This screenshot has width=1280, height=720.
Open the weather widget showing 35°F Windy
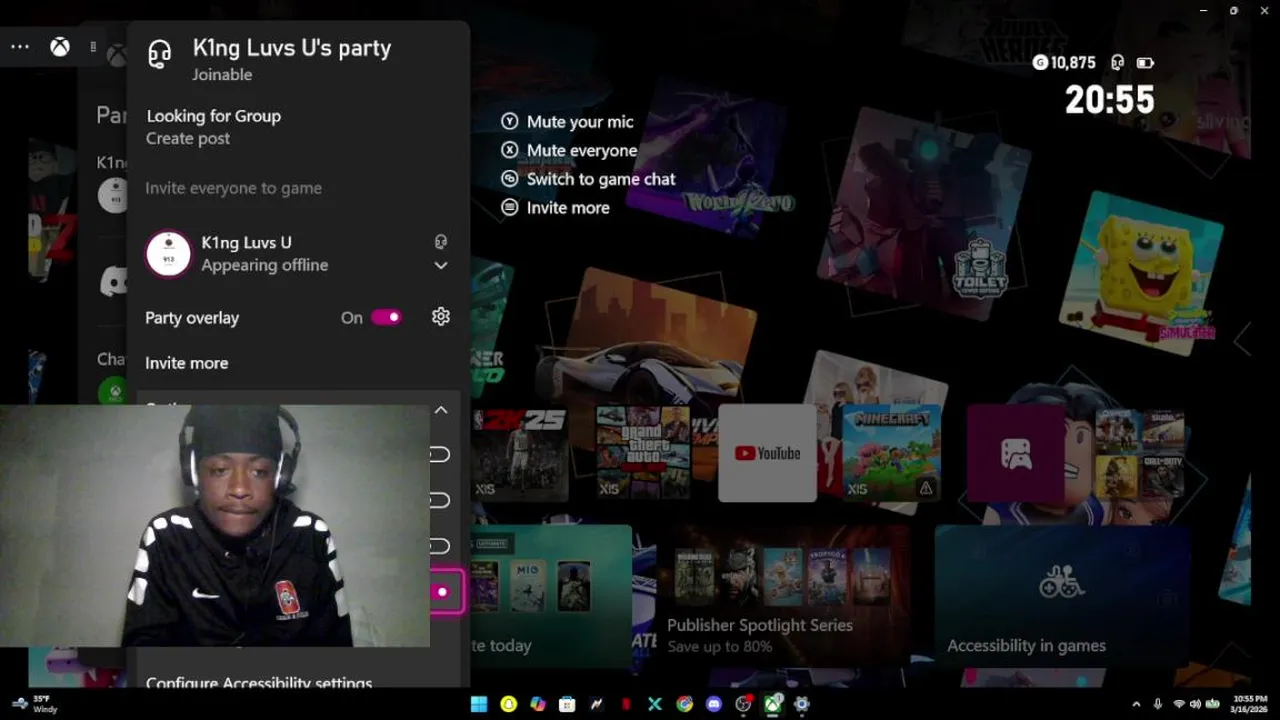34,704
